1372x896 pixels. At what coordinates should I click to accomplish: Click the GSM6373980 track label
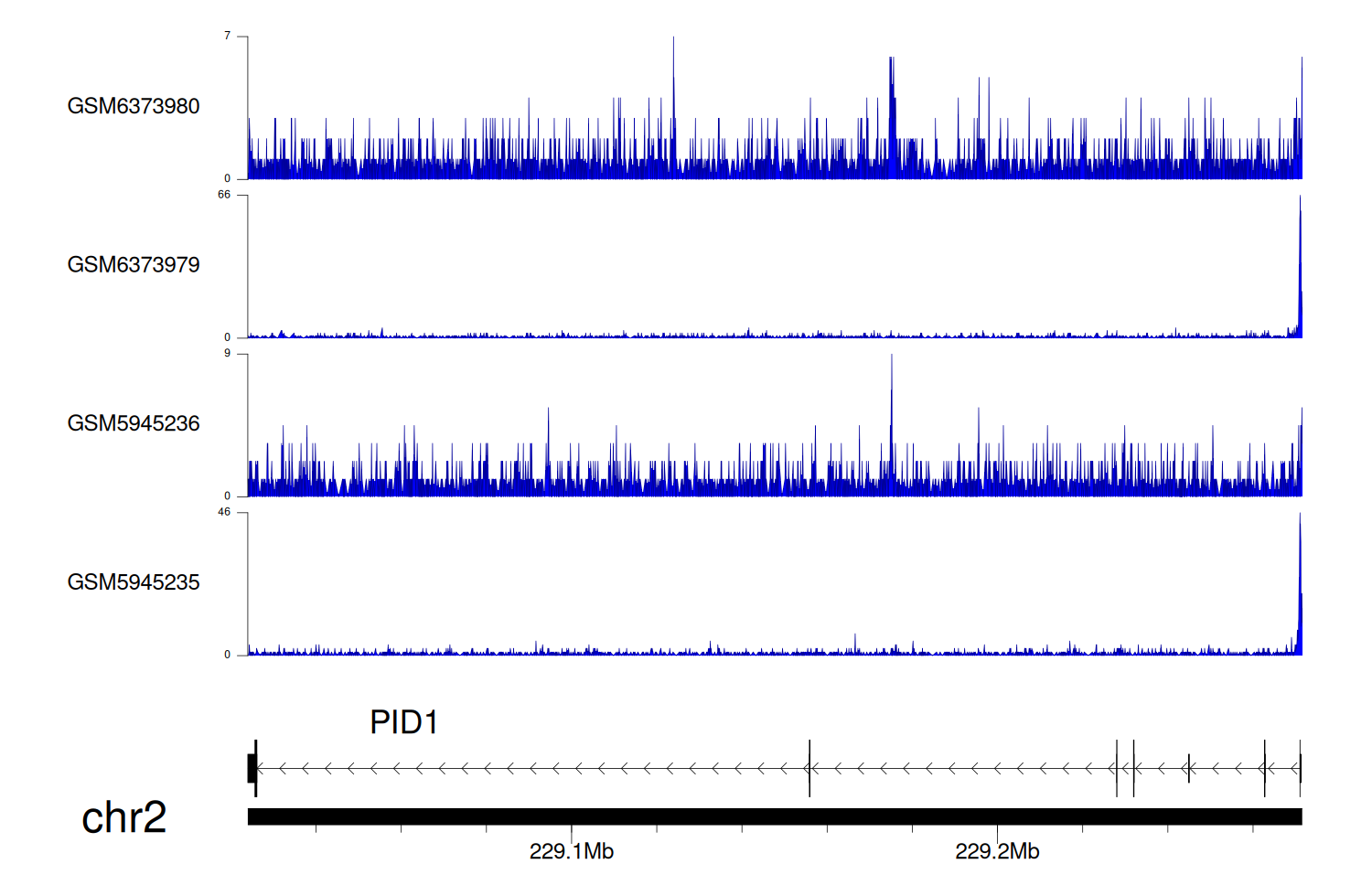[134, 106]
